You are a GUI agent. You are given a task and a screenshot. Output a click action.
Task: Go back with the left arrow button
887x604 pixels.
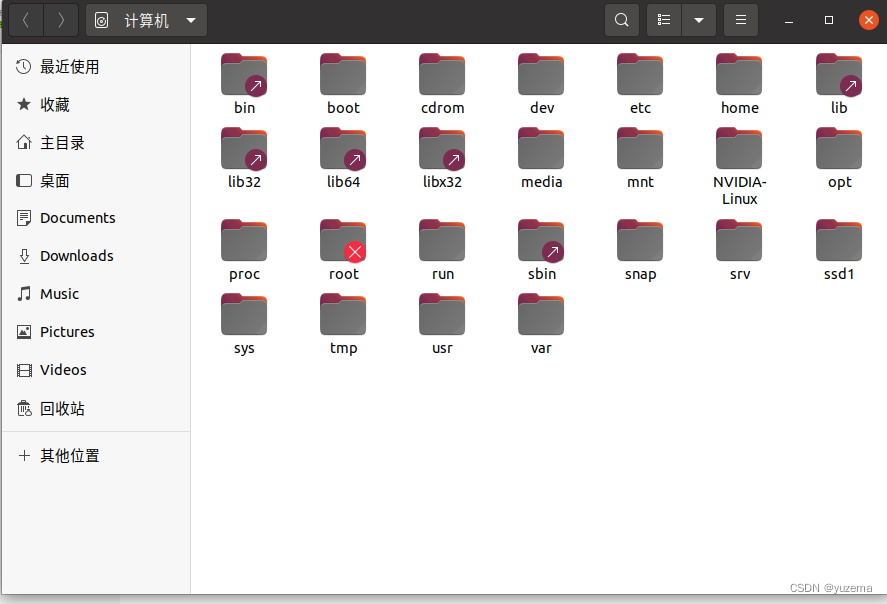coord(26,20)
